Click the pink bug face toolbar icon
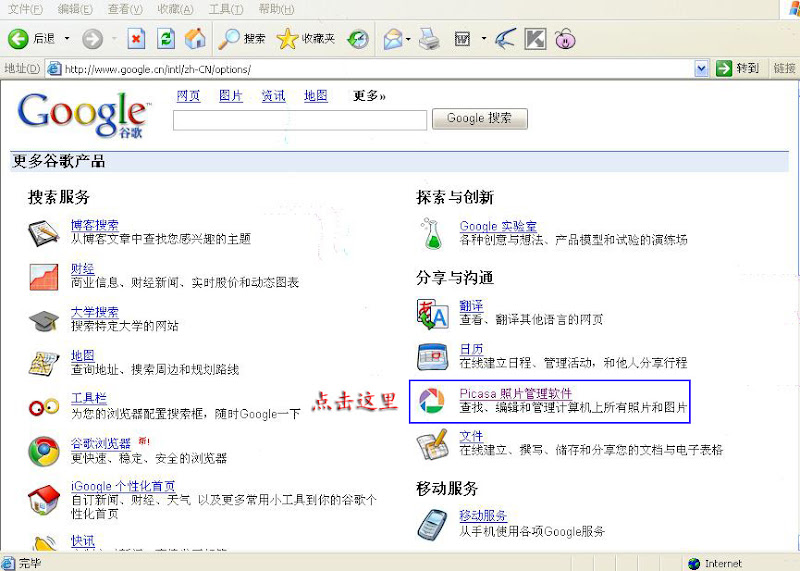The height and width of the screenshot is (571, 800). [x=565, y=39]
